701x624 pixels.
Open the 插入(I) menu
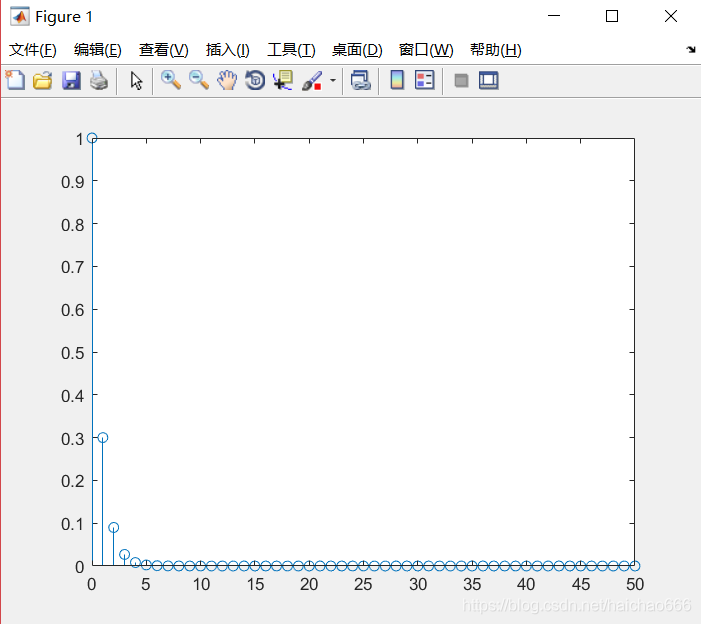228,50
